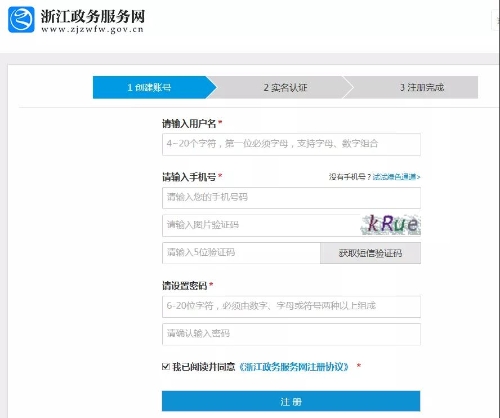The width and height of the screenshot is (500, 418).
Task: Click the blue Zhejiang government service logo icon
Action: tap(21, 20)
